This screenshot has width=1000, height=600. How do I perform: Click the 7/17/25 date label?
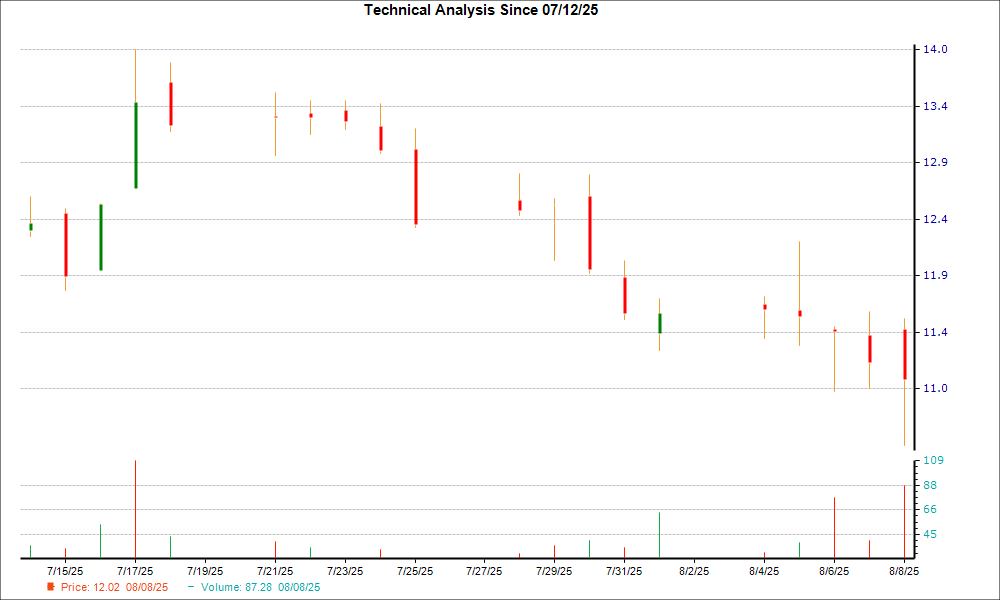(x=135, y=571)
